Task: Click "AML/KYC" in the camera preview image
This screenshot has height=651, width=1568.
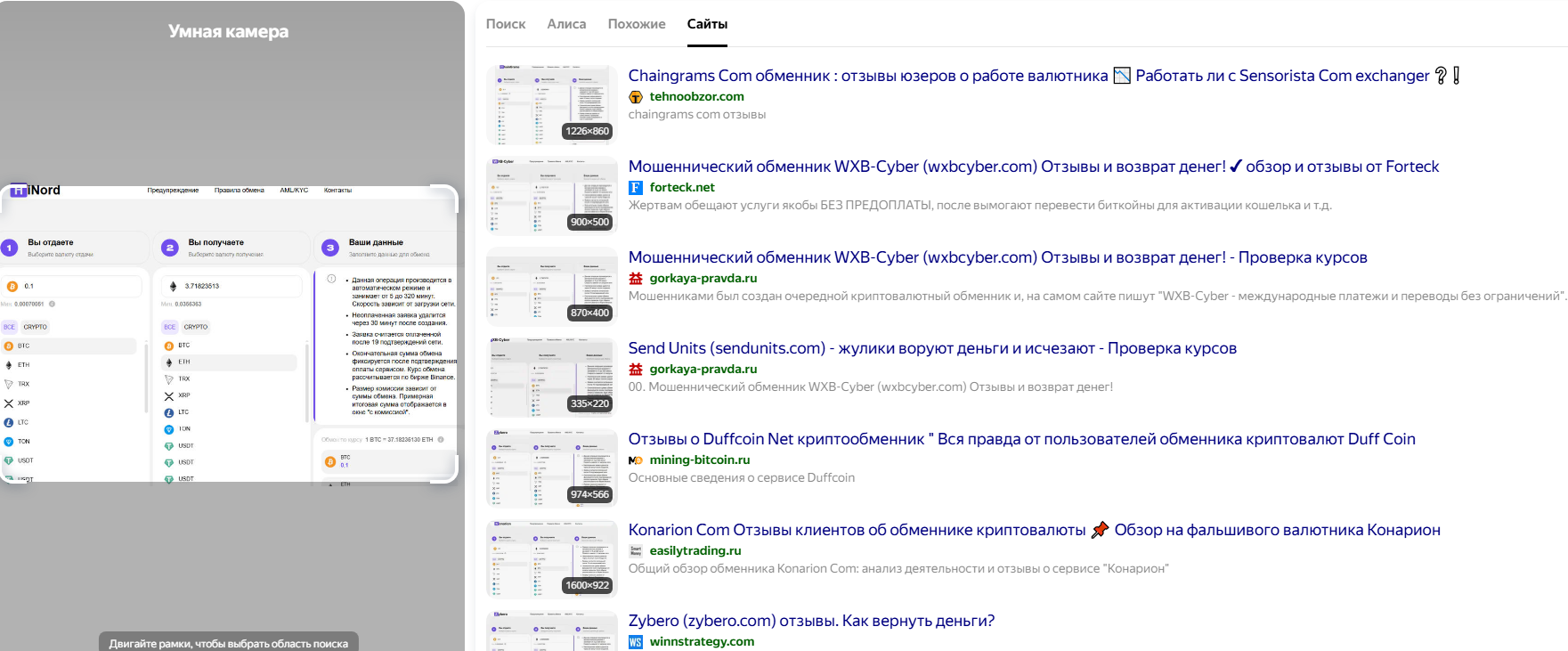Action: coord(294,191)
